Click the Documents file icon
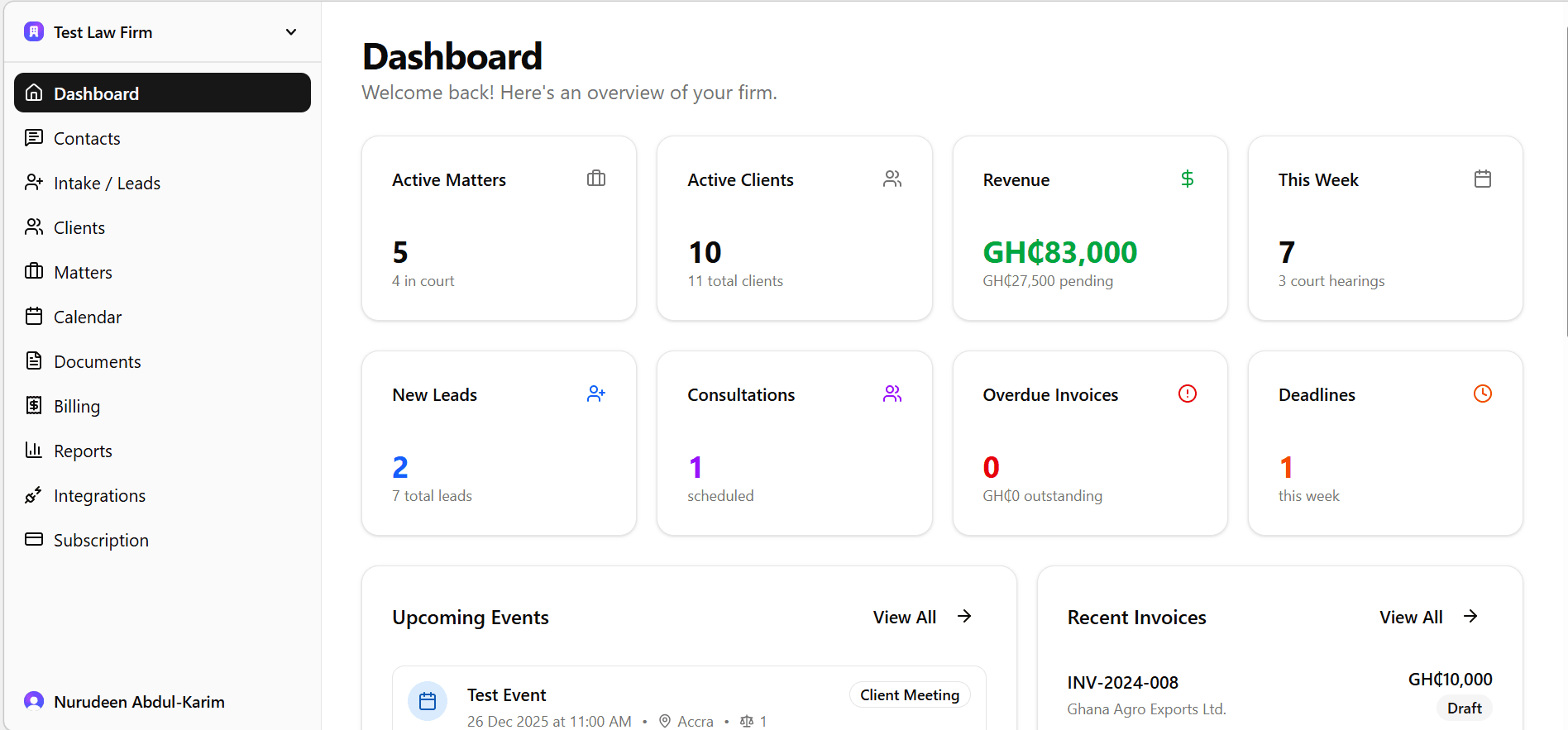The height and width of the screenshot is (730, 1568). 34,360
